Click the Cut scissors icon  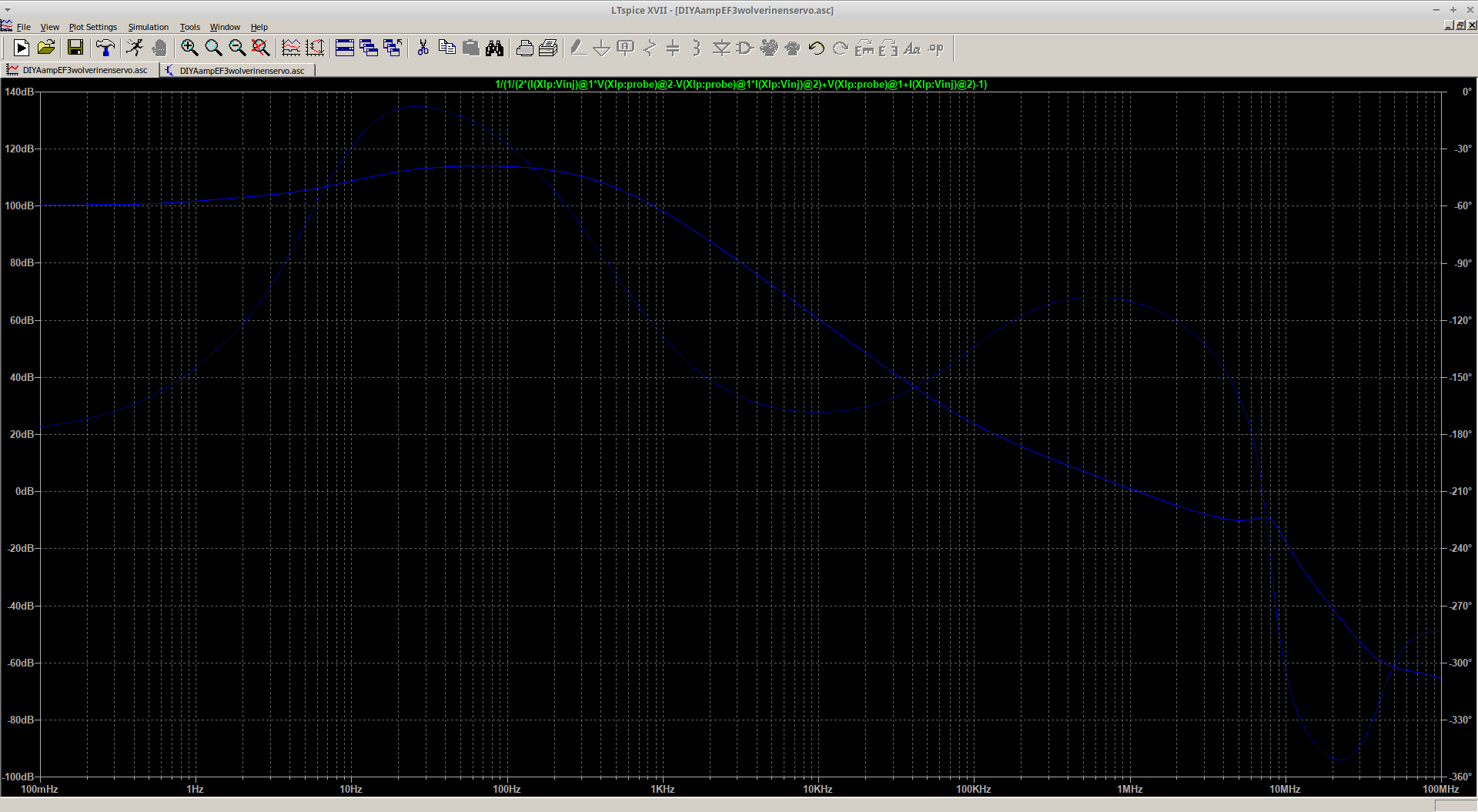coord(423,48)
